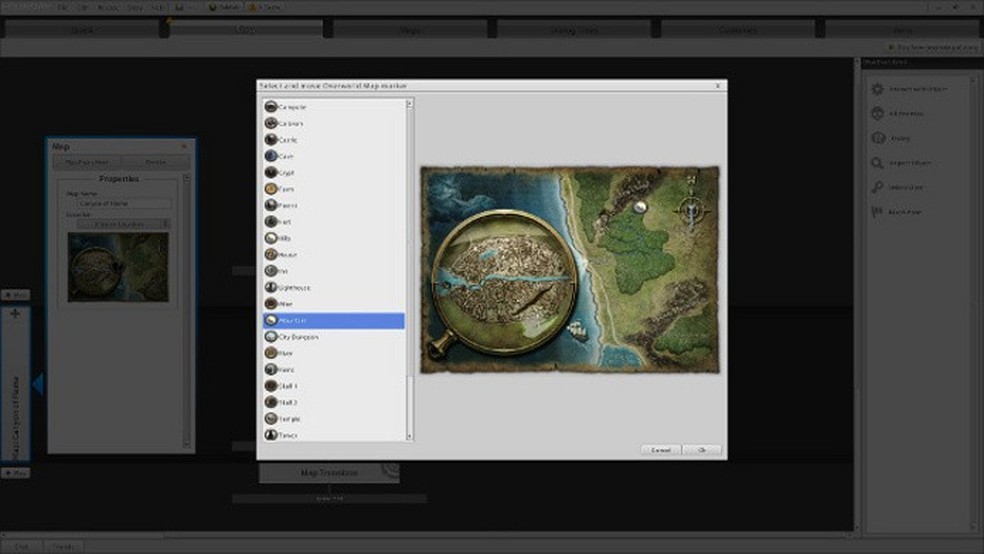Click the highlighted Mountain marker row
Screen dimensions: 984x554
click(334, 321)
